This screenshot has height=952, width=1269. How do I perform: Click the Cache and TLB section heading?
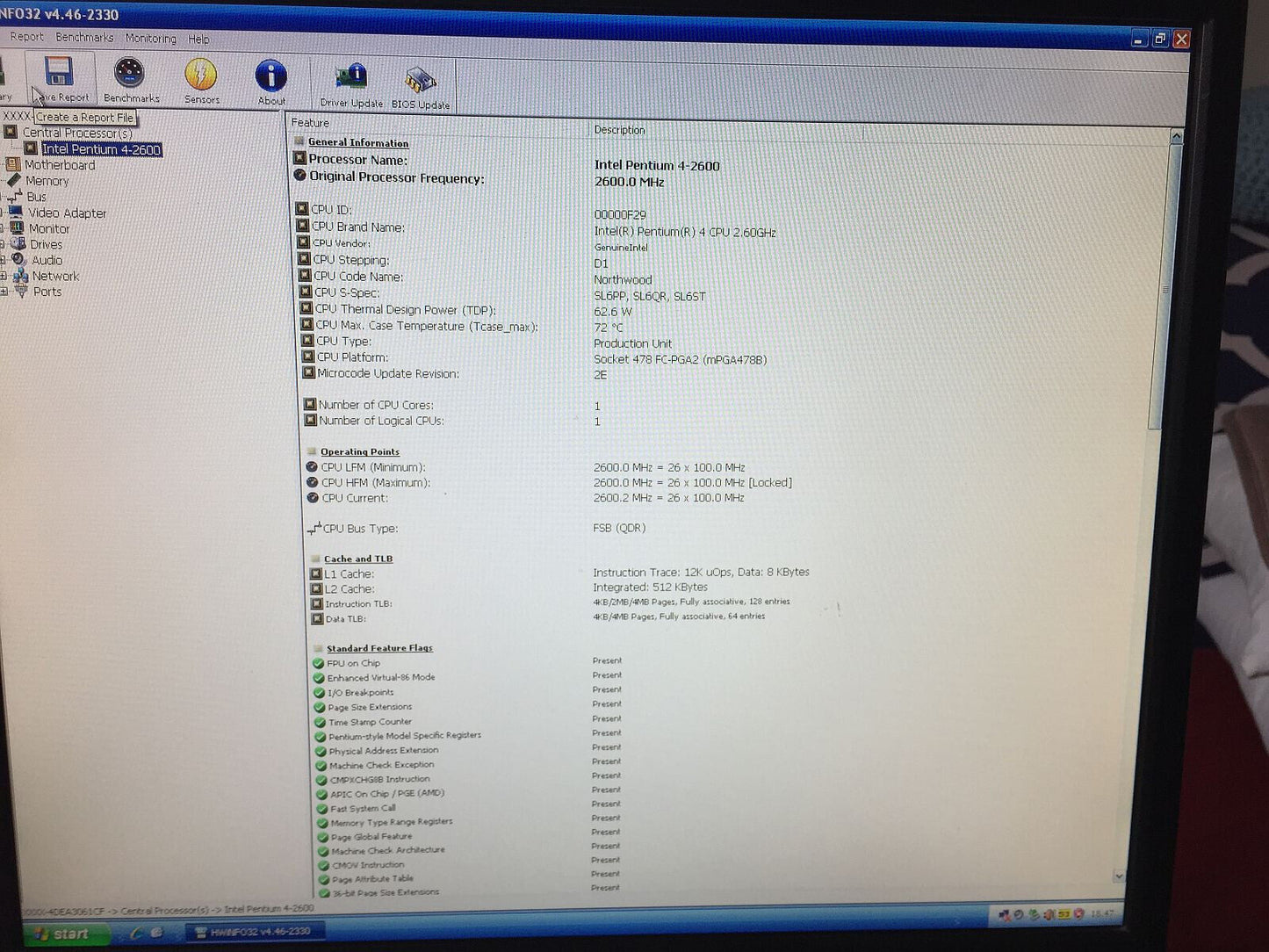coord(358,559)
